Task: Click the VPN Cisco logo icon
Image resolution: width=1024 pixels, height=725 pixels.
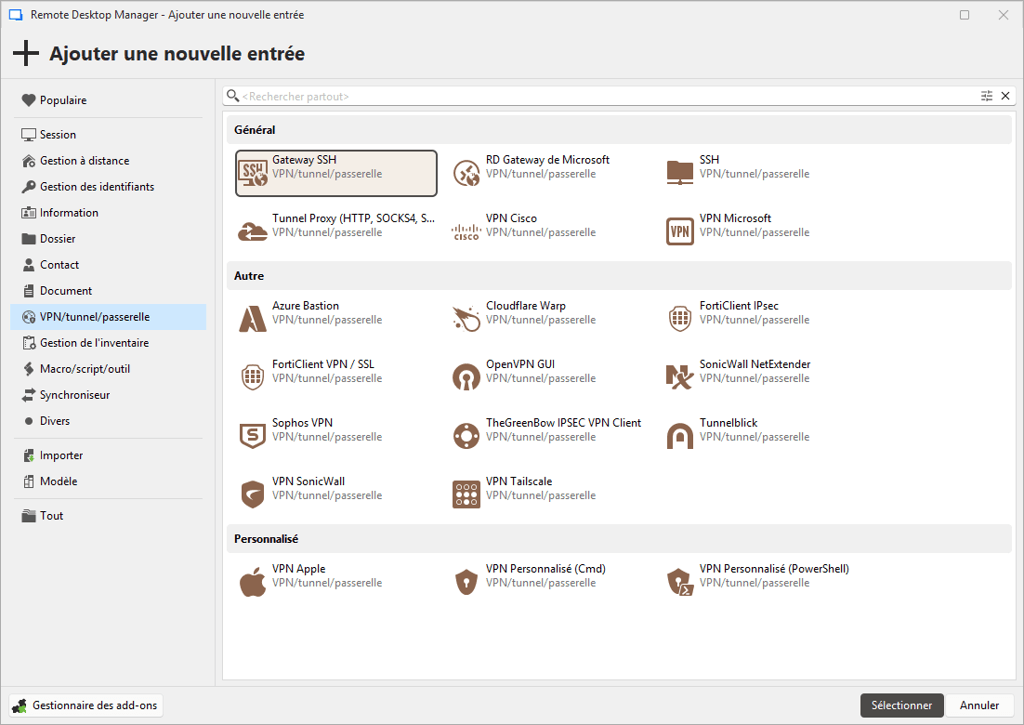Action: (x=466, y=231)
